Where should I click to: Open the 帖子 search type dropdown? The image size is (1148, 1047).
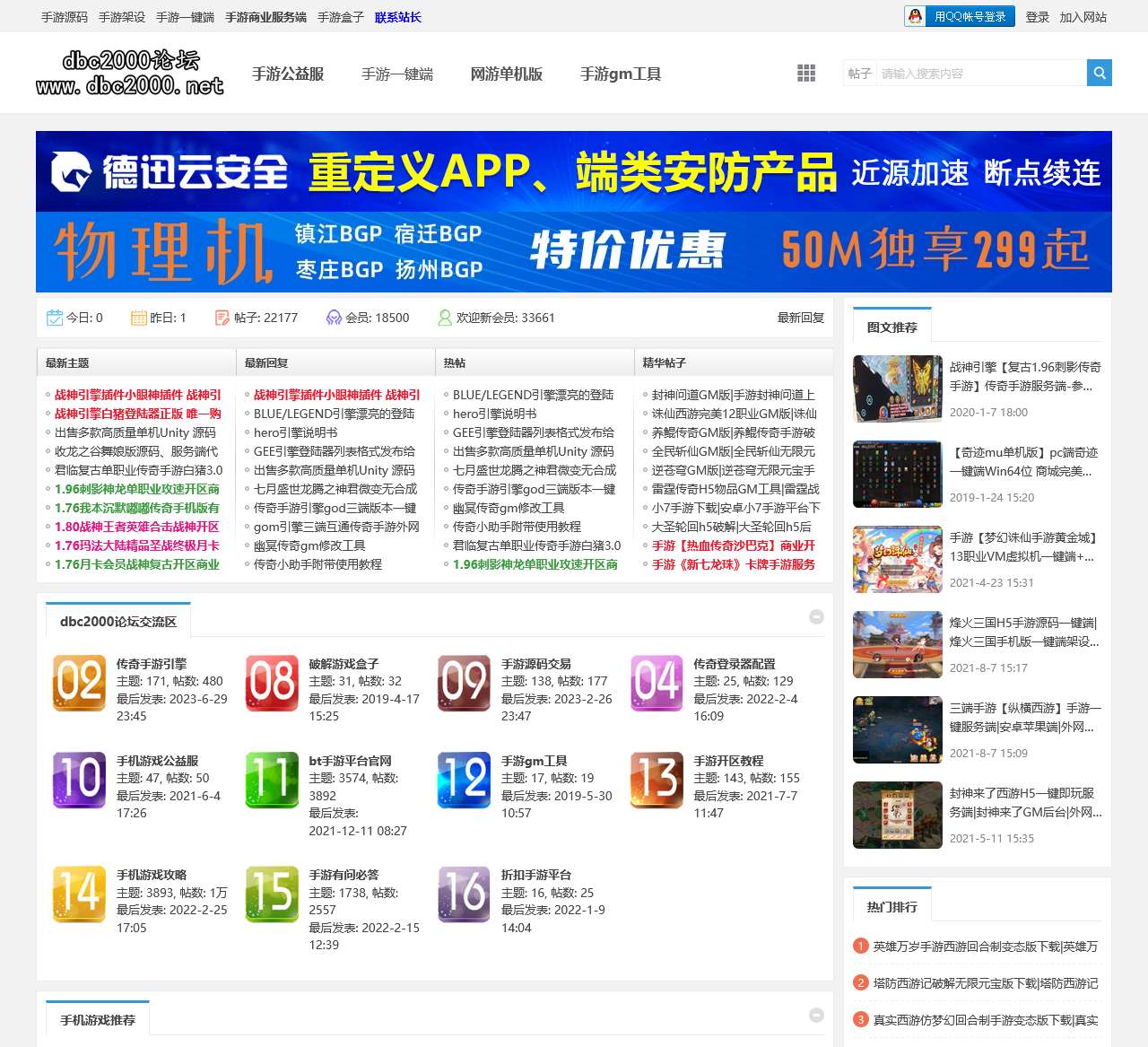(x=859, y=74)
